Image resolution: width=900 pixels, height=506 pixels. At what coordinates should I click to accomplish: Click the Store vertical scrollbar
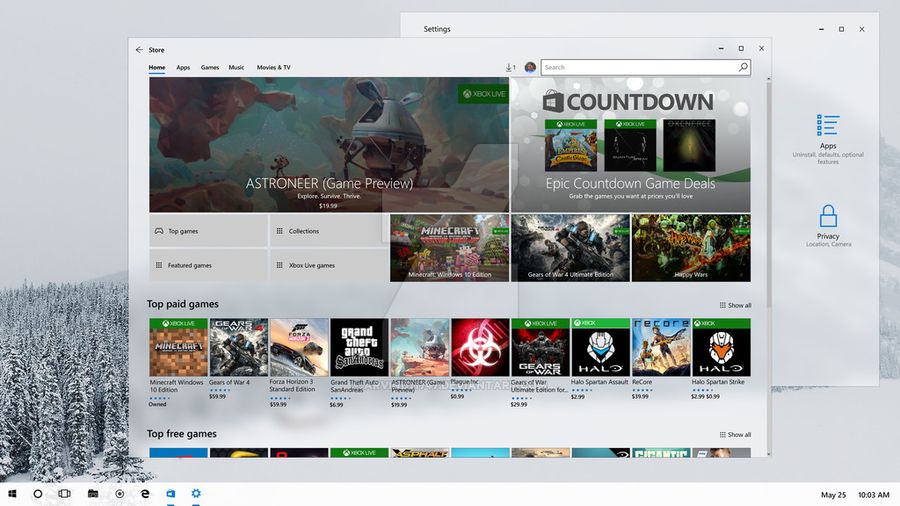pos(768,195)
